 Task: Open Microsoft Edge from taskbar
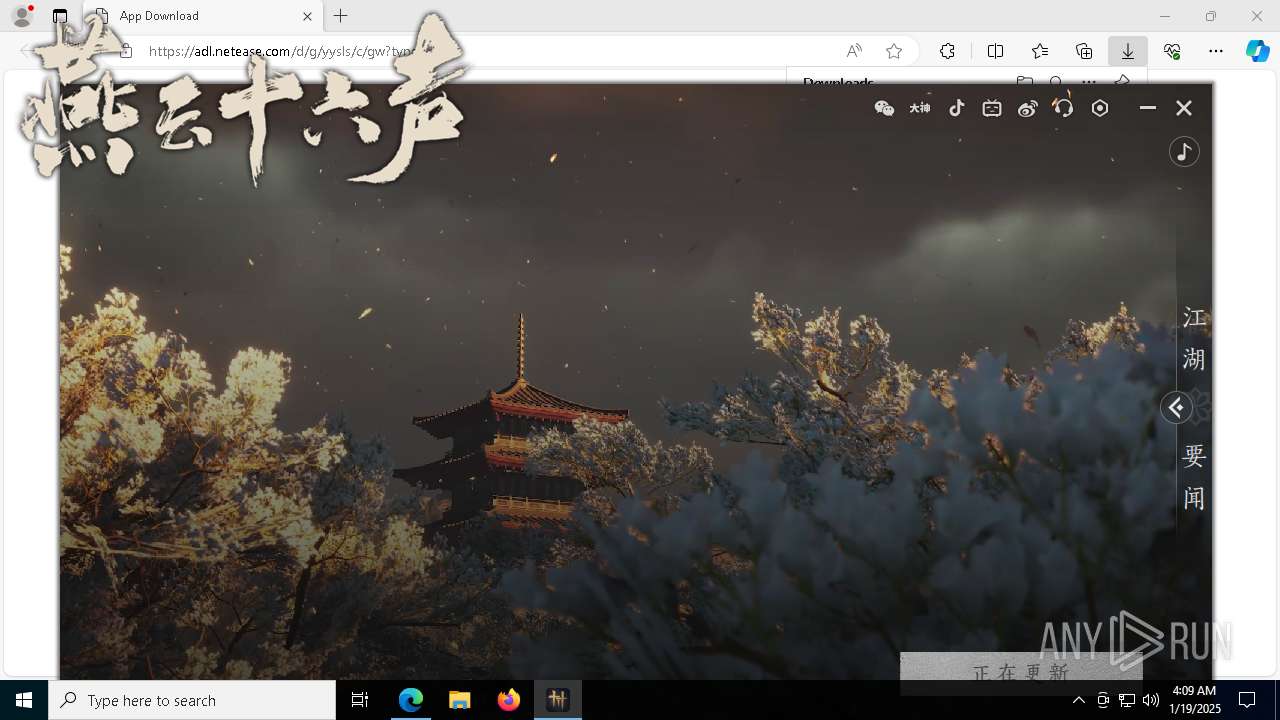point(411,700)
